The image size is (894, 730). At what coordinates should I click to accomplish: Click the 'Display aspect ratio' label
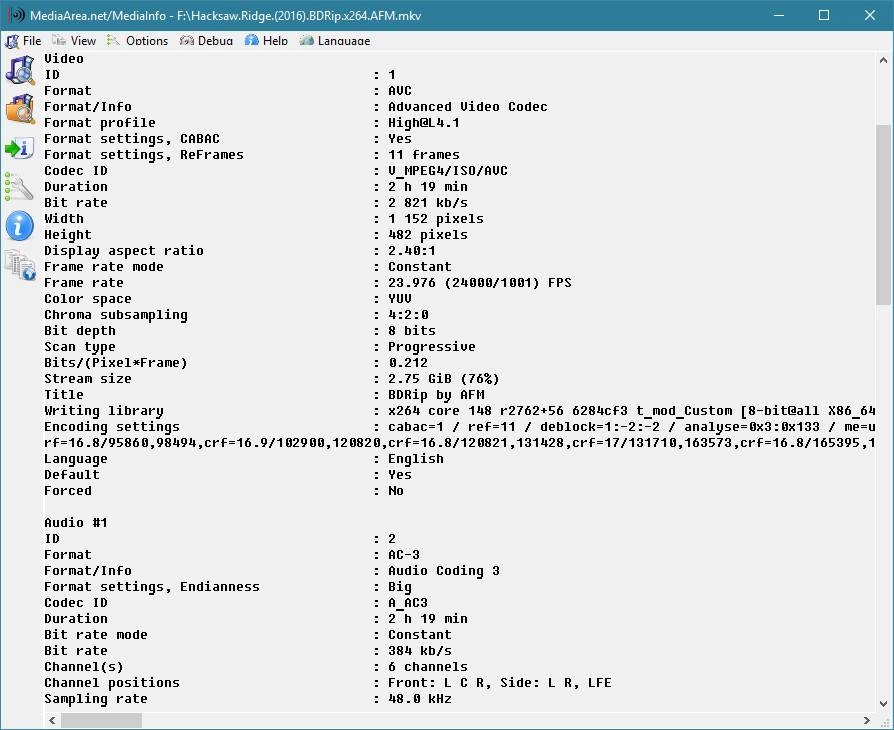tap(124, 251)
